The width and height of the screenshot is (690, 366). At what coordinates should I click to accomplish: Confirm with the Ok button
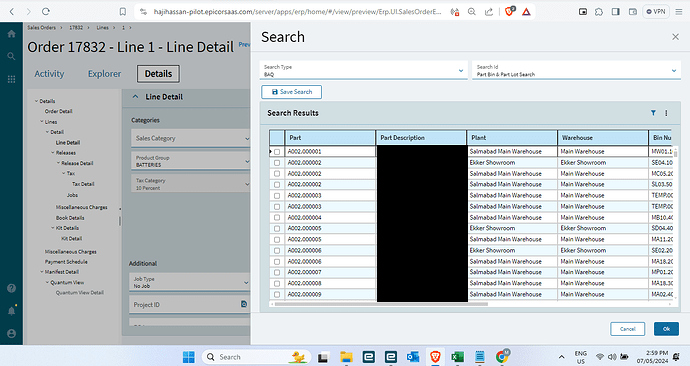[666, 329]
